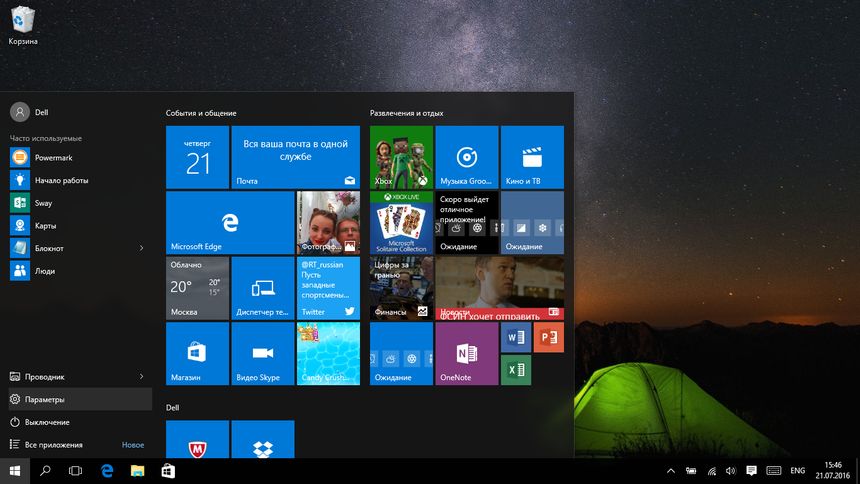Launch the OneNote tile
The height and width of the screenshot is (484, 860).
tap(466, 353)
